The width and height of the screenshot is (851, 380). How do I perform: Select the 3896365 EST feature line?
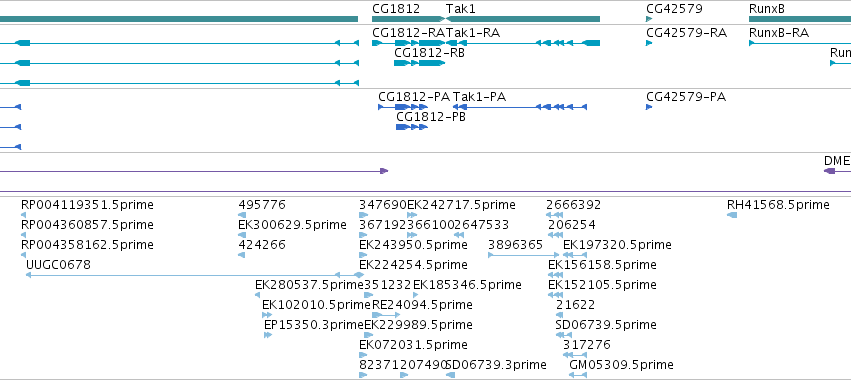[x=524, y=255]
